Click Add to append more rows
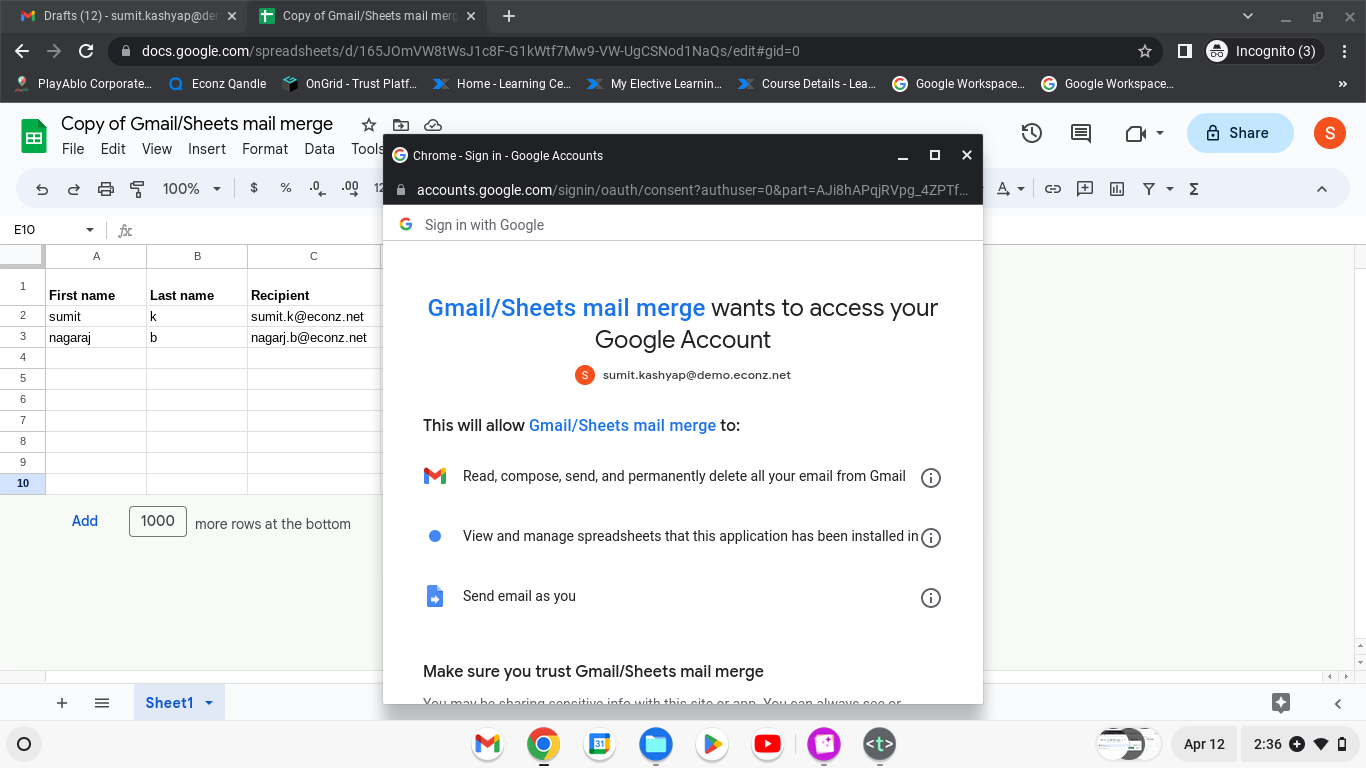The height and width of the screenshot is (768, 1366). [85, 521]
